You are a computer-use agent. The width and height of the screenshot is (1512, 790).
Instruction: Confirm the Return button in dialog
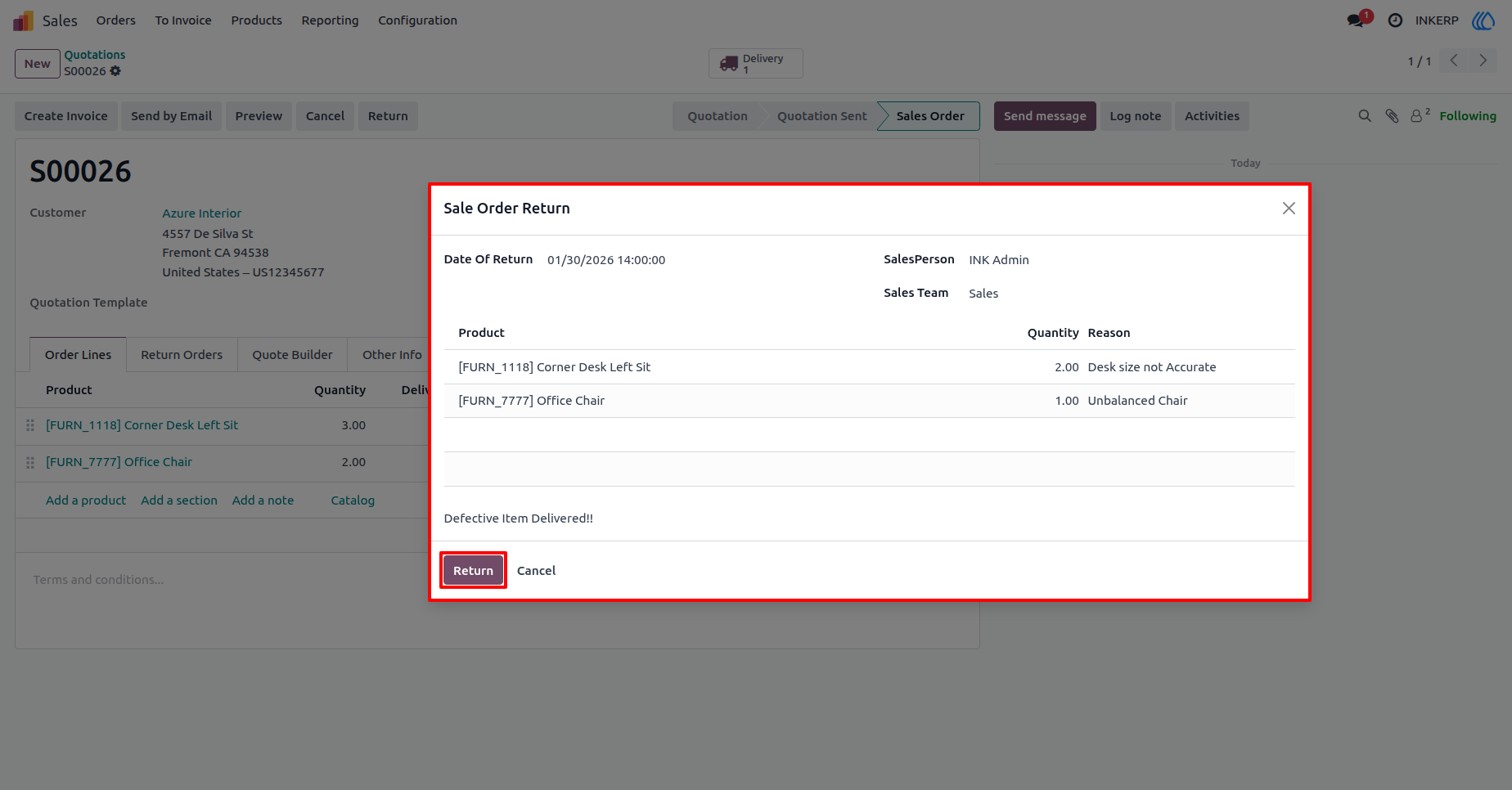473,571
